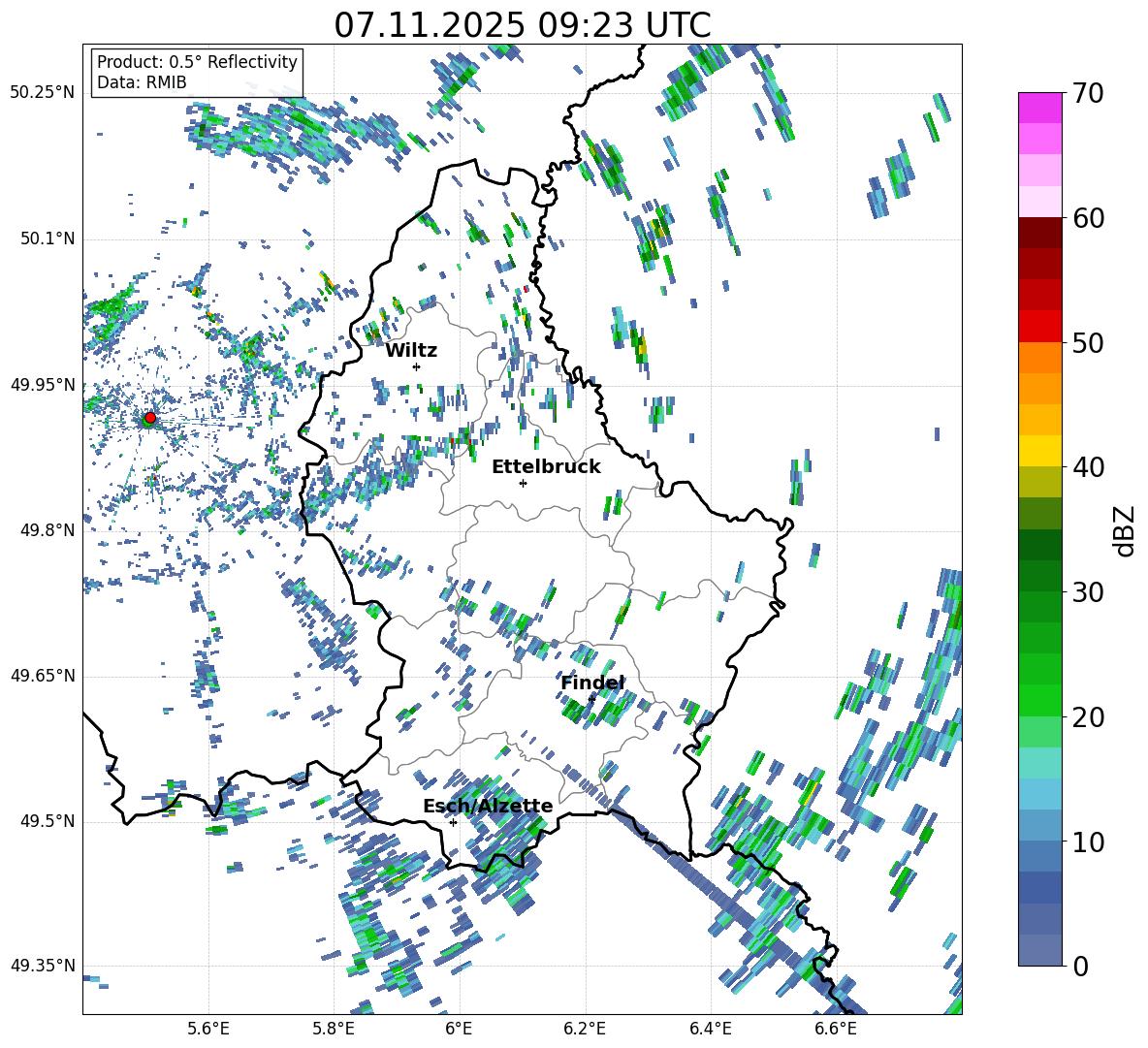Click the 50.1°N latitude label
The image size is (1148, 1048).
click(47, 238)
